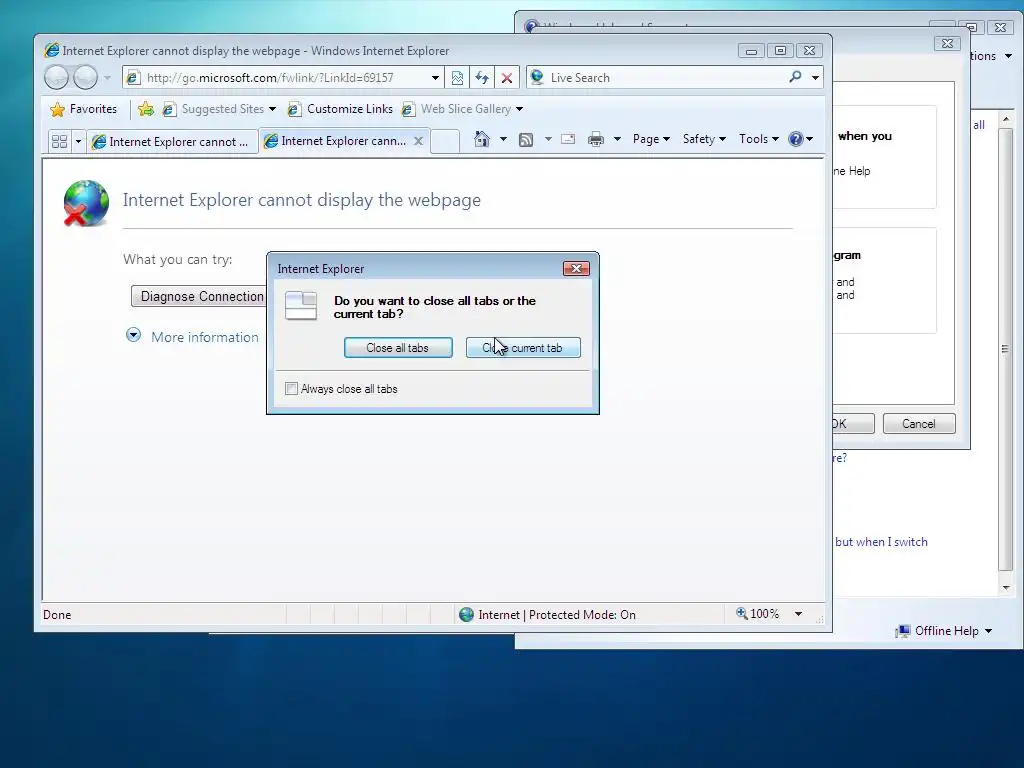The width and height of the screenshot is (1024, 768).
Task: Click the Add to Favorites Bar icon
Action: (146, 109)
